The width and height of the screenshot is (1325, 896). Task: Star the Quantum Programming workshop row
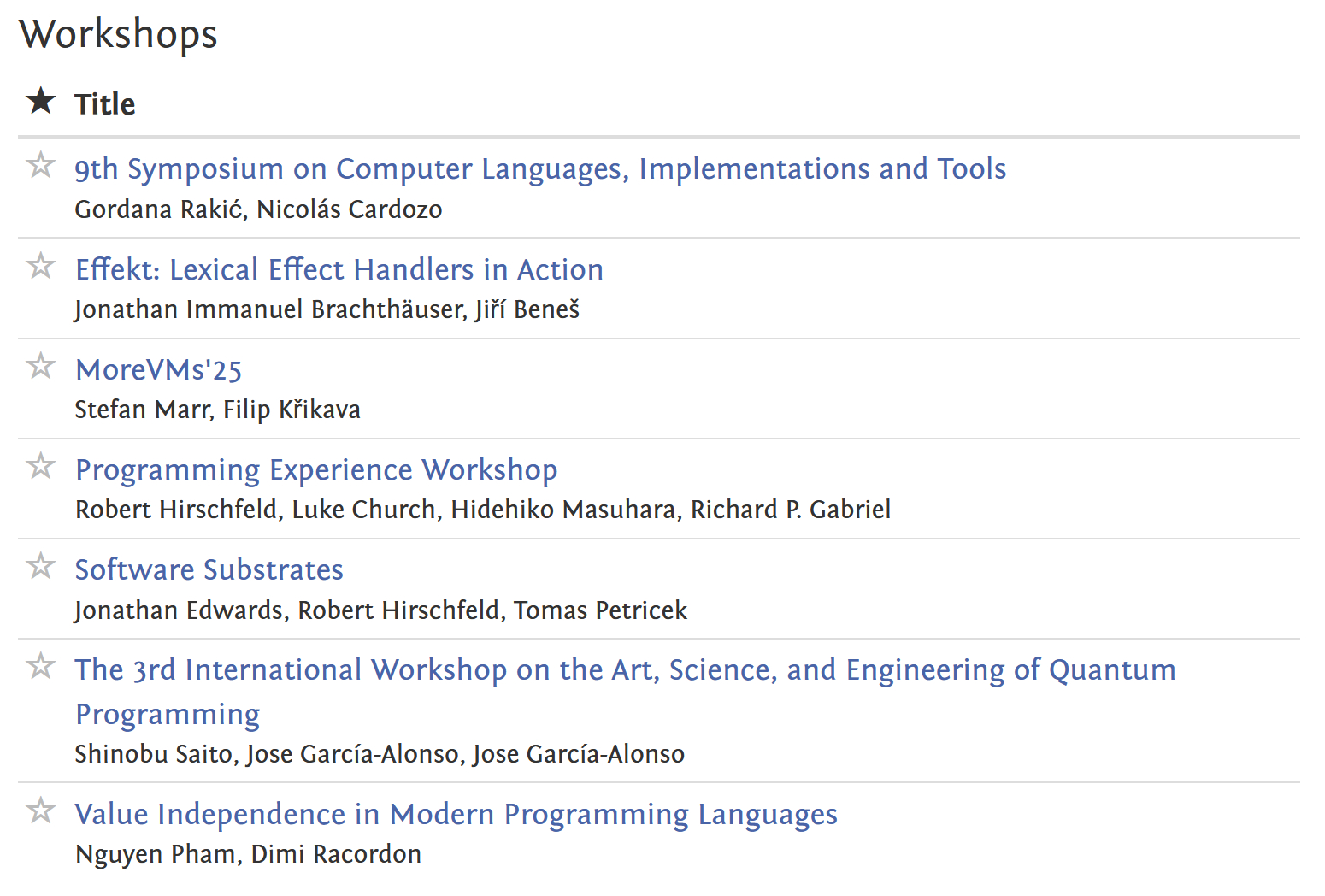40,665
